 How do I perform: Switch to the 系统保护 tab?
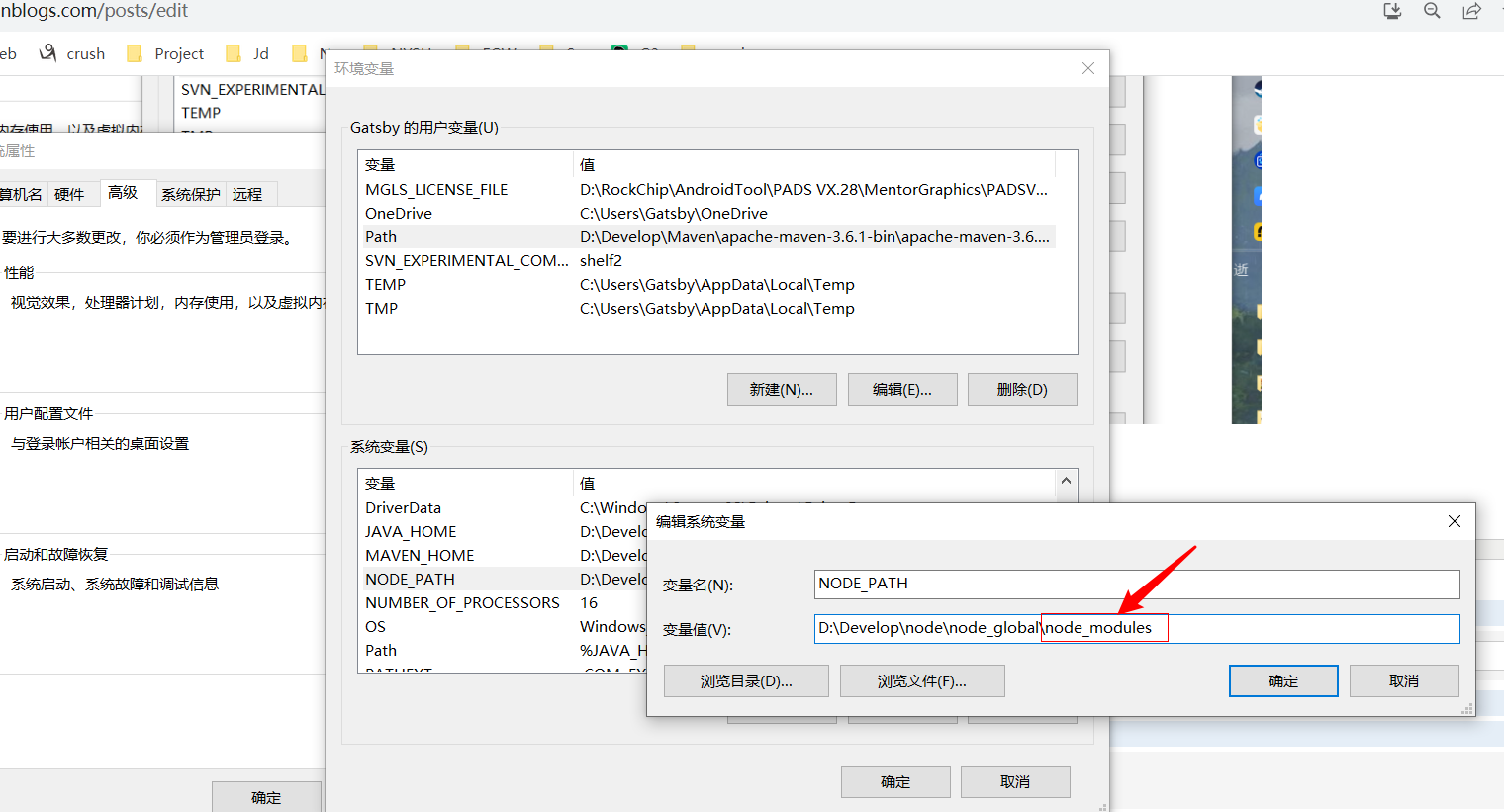(x=191, y=194)
